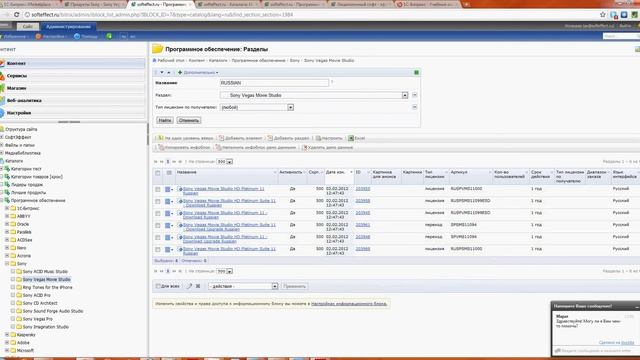
Task: Open the action menu icon for row 203961
Action: [x=169, y=225]
